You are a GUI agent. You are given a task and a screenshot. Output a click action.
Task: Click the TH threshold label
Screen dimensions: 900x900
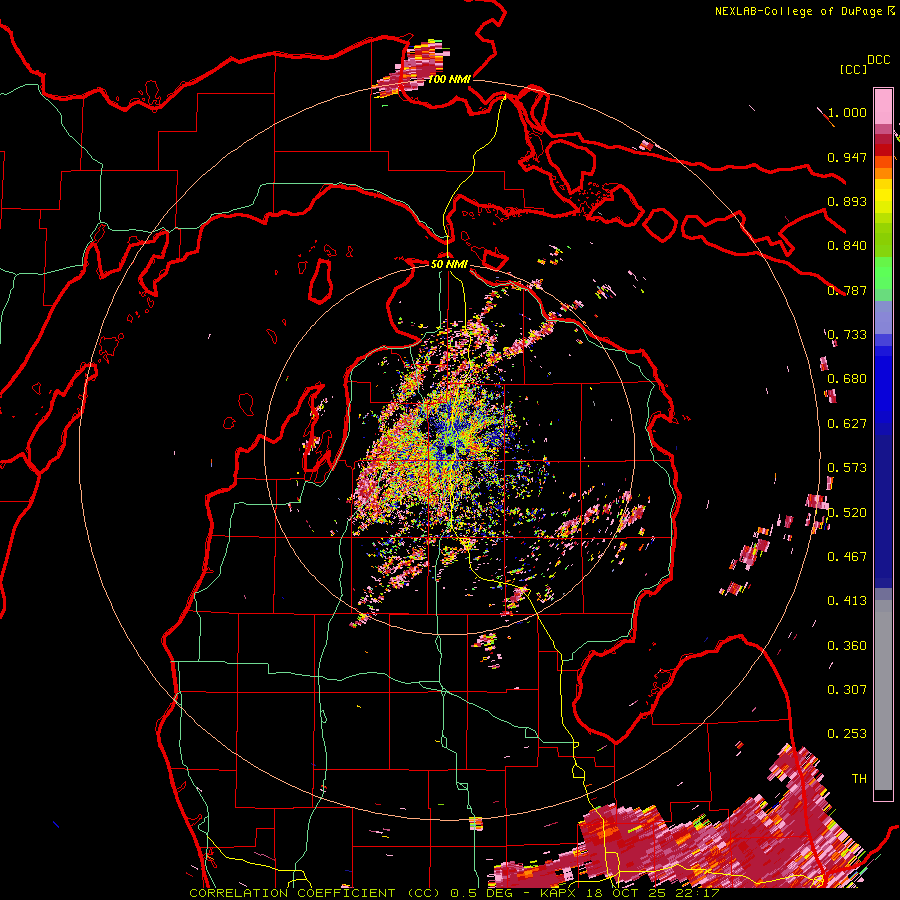click(x=859, y=779)
